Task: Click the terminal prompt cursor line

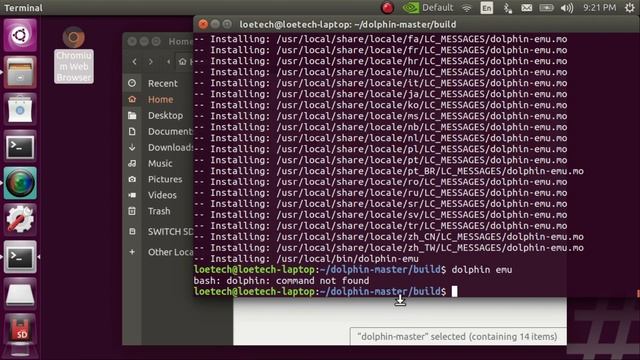Action: (x=326, y=291)
